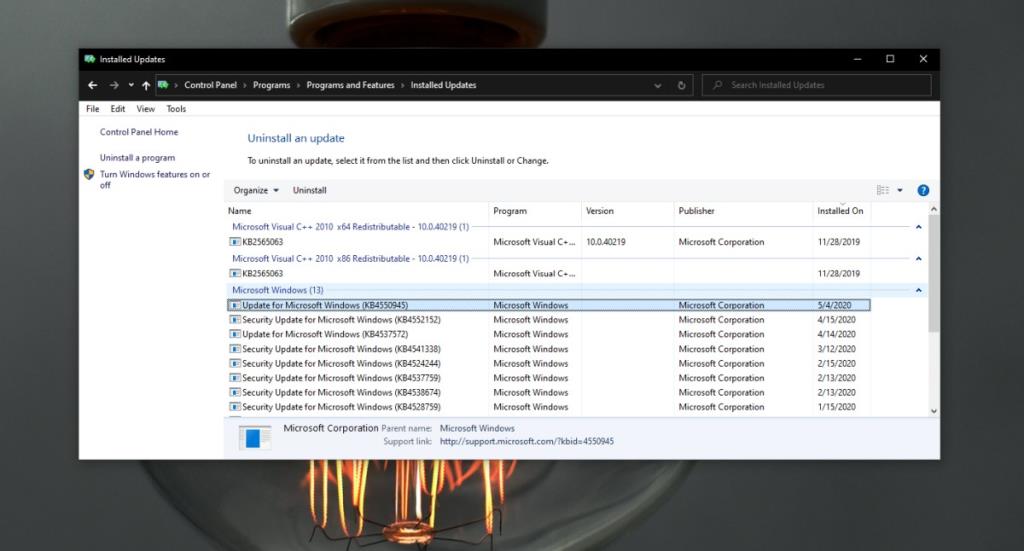Click shield icon beside Turn Windows features

[x=89, y=175]
